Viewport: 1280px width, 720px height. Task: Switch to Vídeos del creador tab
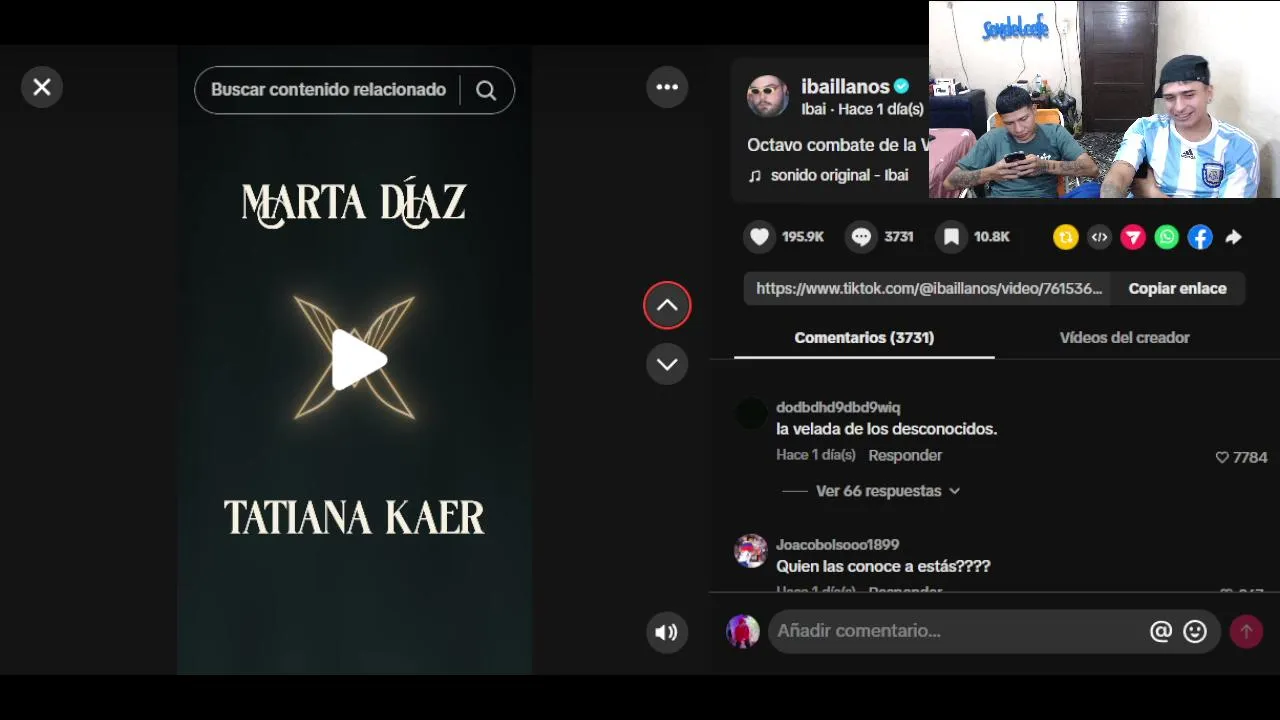[x=1124, y=338]
